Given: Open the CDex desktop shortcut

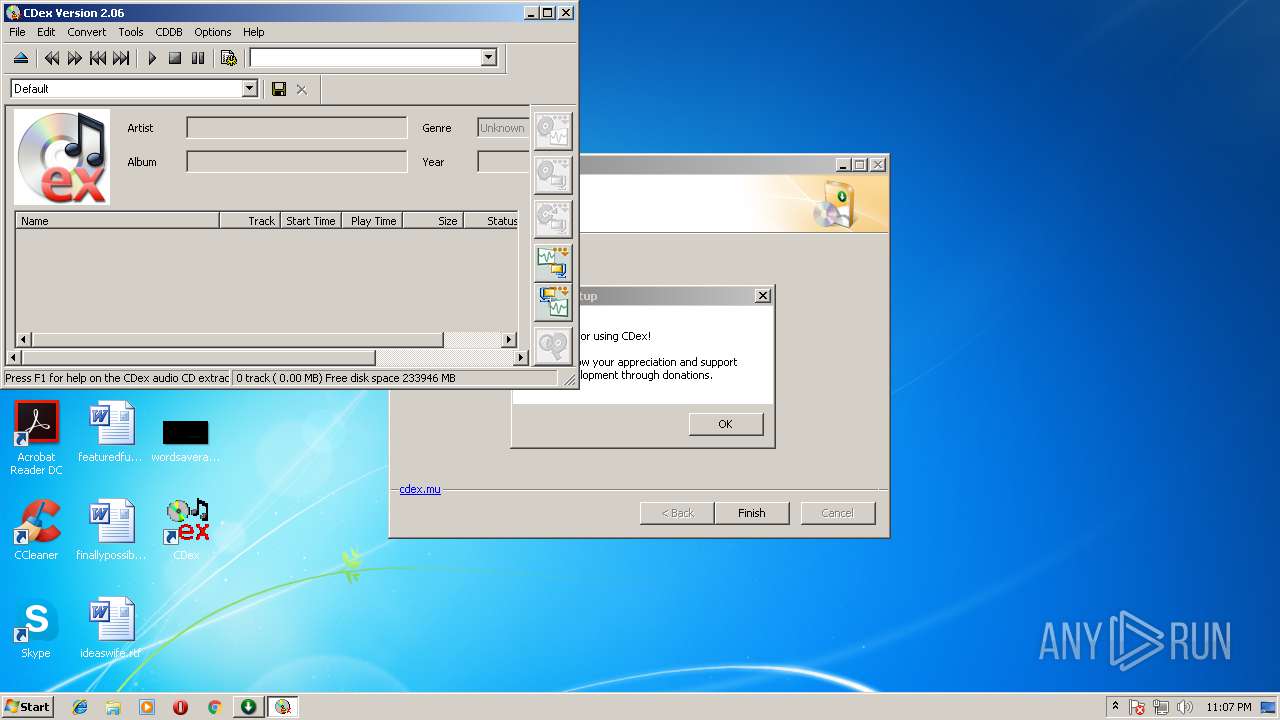Looking at the screenshot, I should 186,530.
